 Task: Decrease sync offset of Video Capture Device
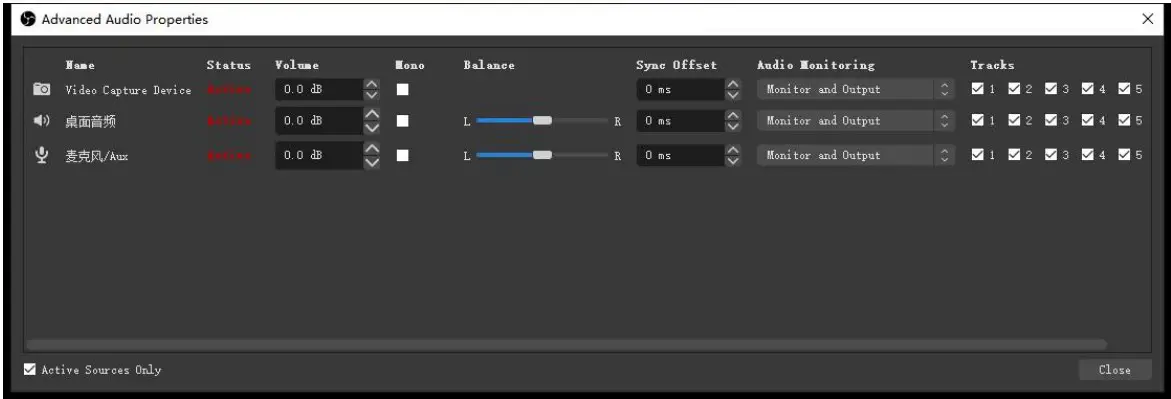pyautogui.click(x=733, y=95)
